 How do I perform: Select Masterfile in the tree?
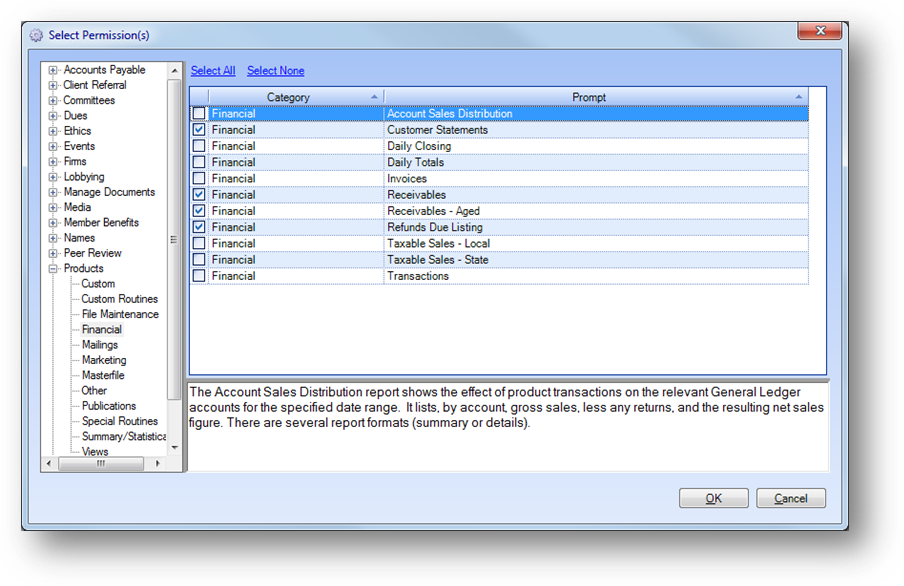pos(103,375)
